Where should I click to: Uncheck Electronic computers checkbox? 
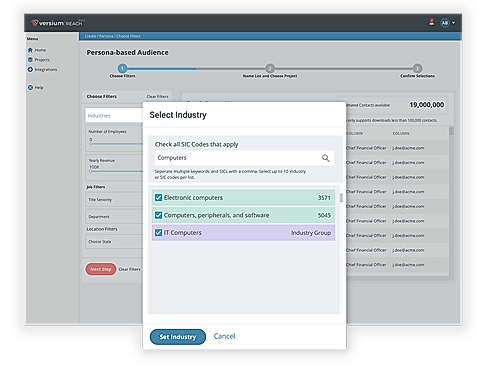click(158, 198)
